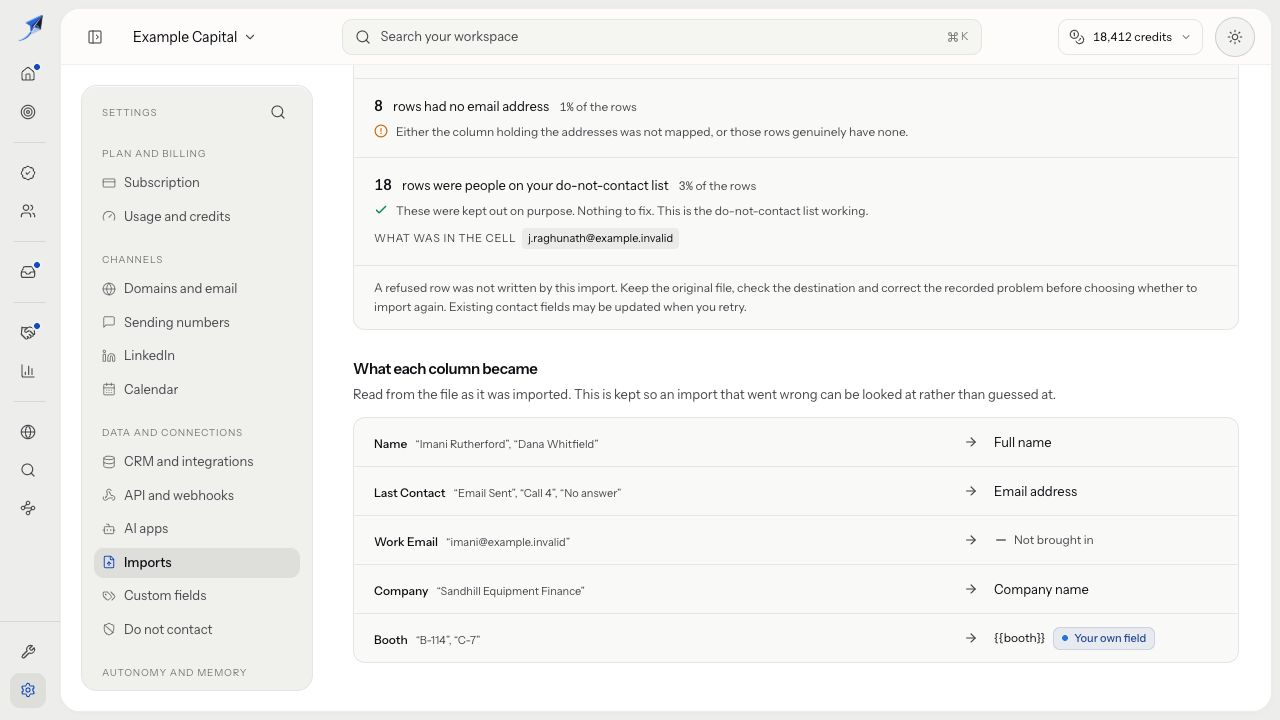Click the Not brought in label
The image size is (1280, 720).
(1053, 540)
